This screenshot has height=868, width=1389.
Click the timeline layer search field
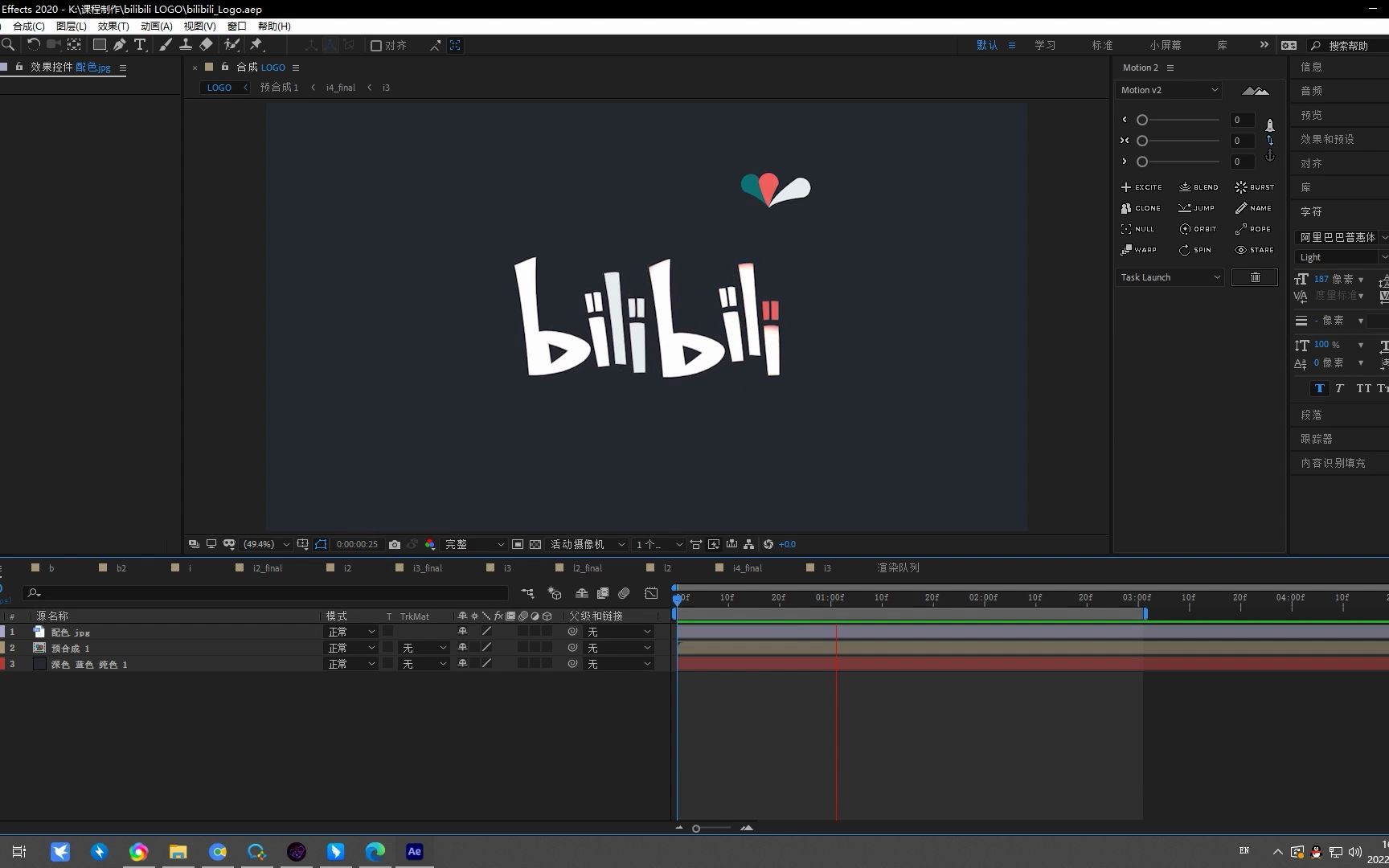click(266, 593)
